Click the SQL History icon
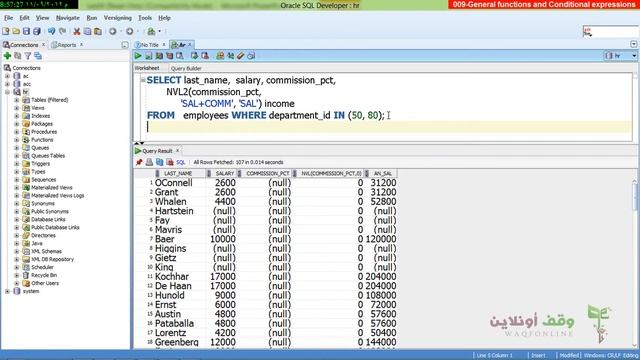Screen dimensions: 640x360 pos(251,56)
